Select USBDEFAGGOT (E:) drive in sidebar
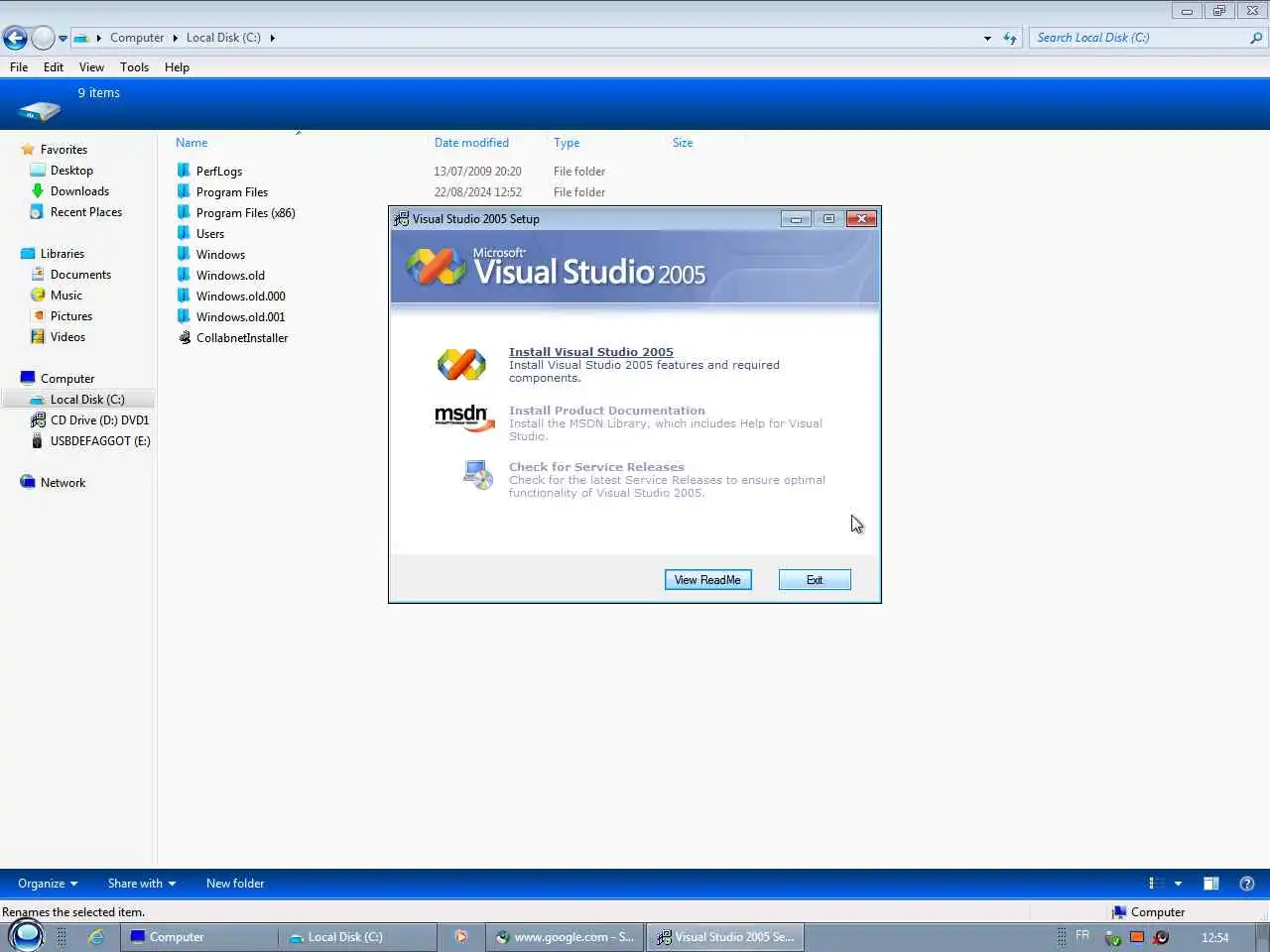The image size is (1270, 952). (x=100, y=441)
